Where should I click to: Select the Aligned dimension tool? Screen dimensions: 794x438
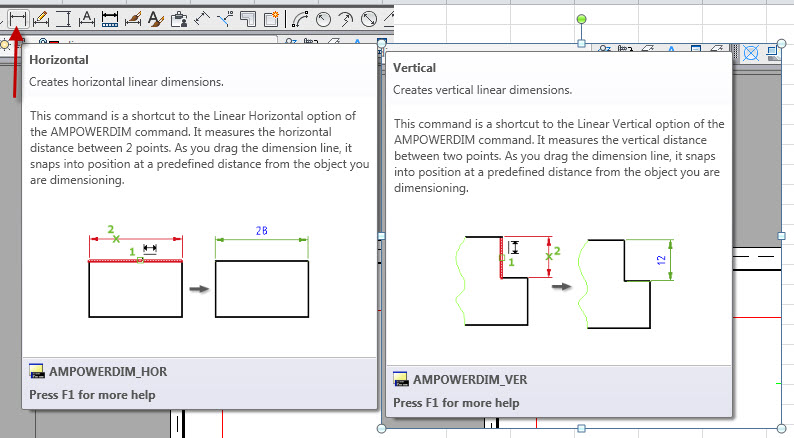[x=202, y=19]
